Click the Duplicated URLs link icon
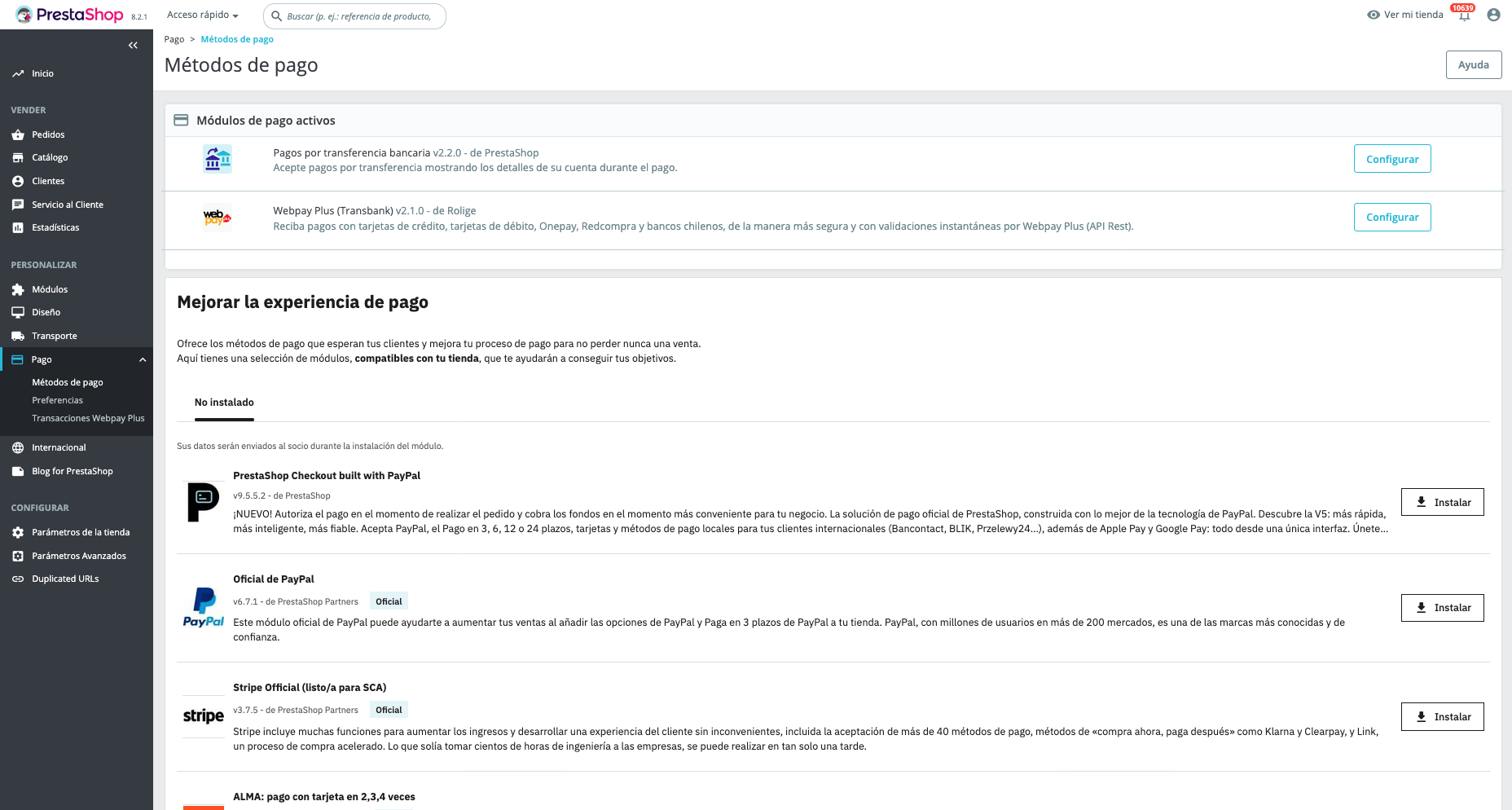Screen dimensions: 1512x810 tap(18, 579)
